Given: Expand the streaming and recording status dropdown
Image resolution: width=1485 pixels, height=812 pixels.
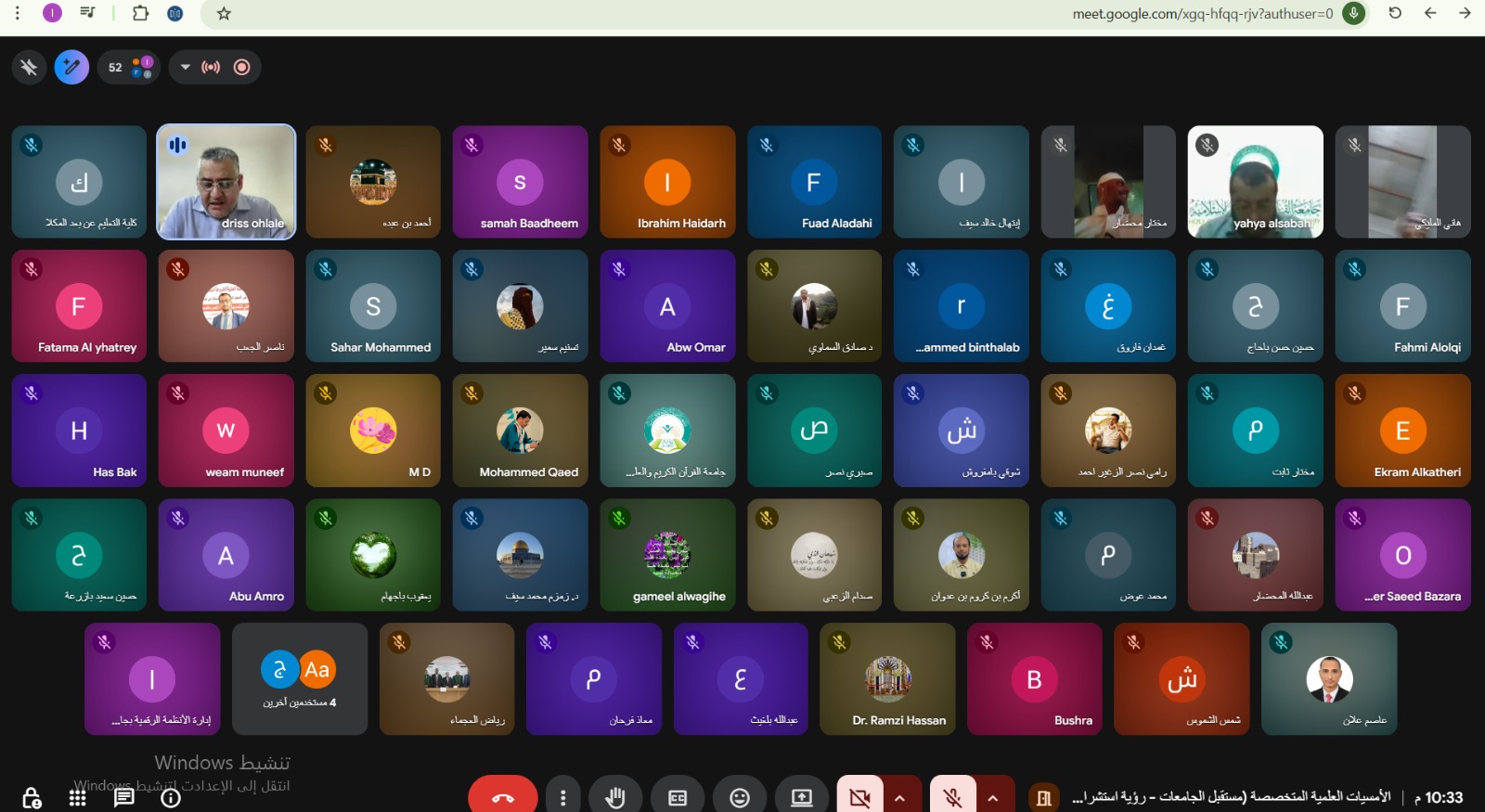Looking at the screenshot, I should [185, 67].
